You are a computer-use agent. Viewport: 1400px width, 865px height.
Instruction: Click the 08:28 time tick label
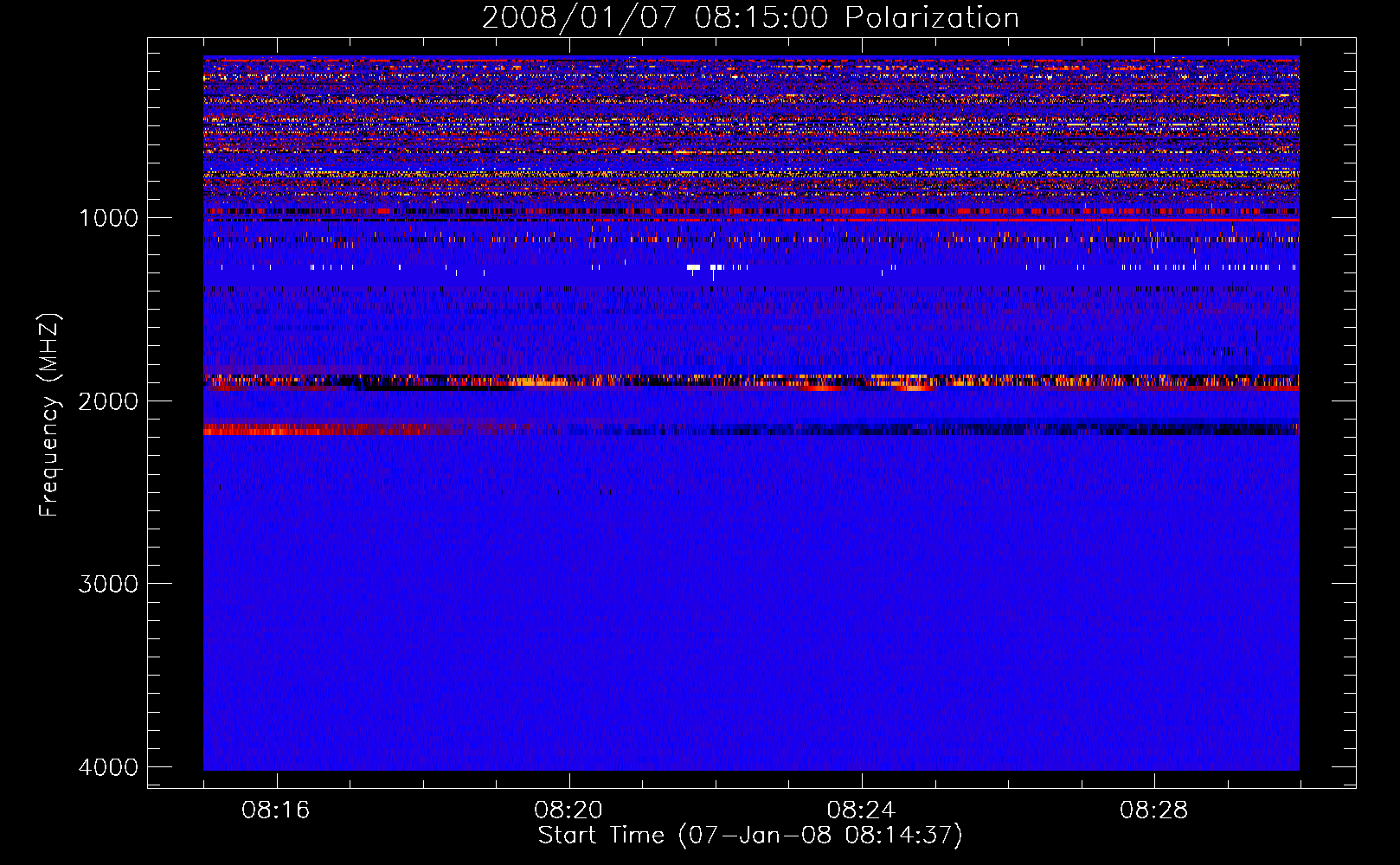point(1153,811)
